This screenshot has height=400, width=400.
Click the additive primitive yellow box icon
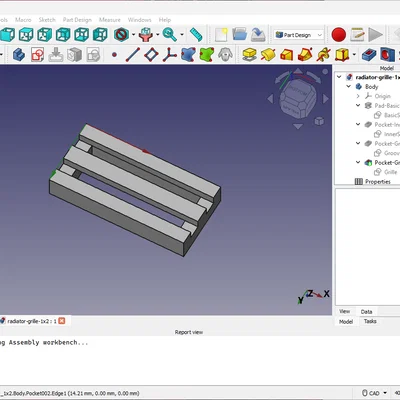tap(342, 54)
